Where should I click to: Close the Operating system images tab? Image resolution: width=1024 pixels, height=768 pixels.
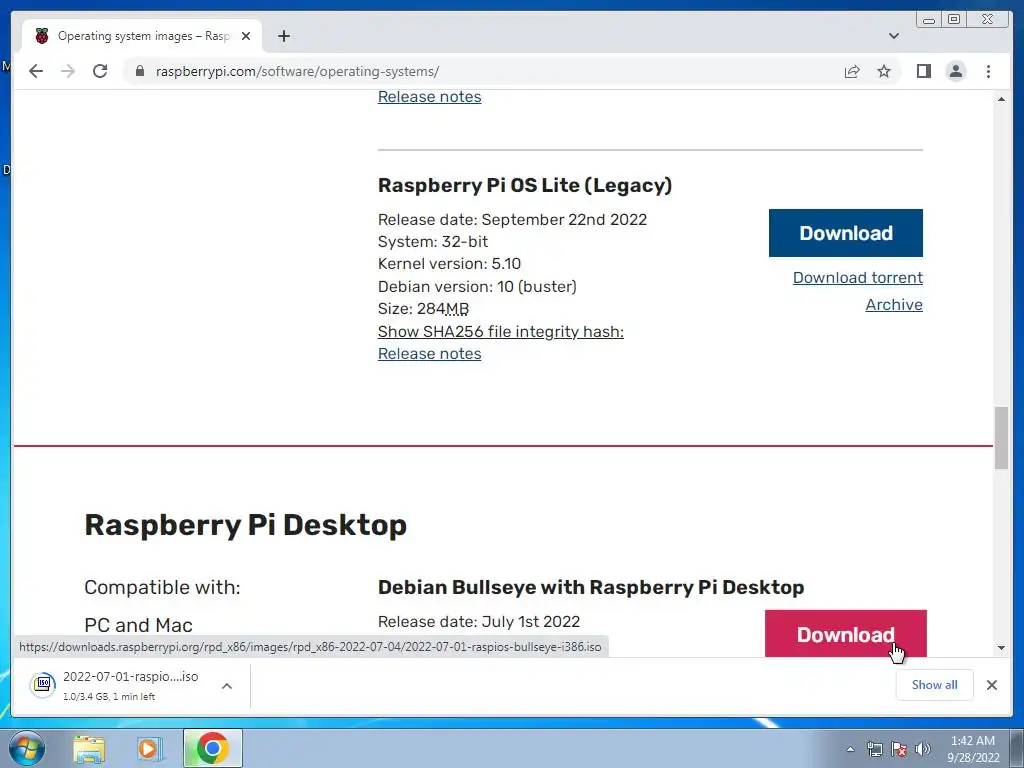click(x=246, y=36)
